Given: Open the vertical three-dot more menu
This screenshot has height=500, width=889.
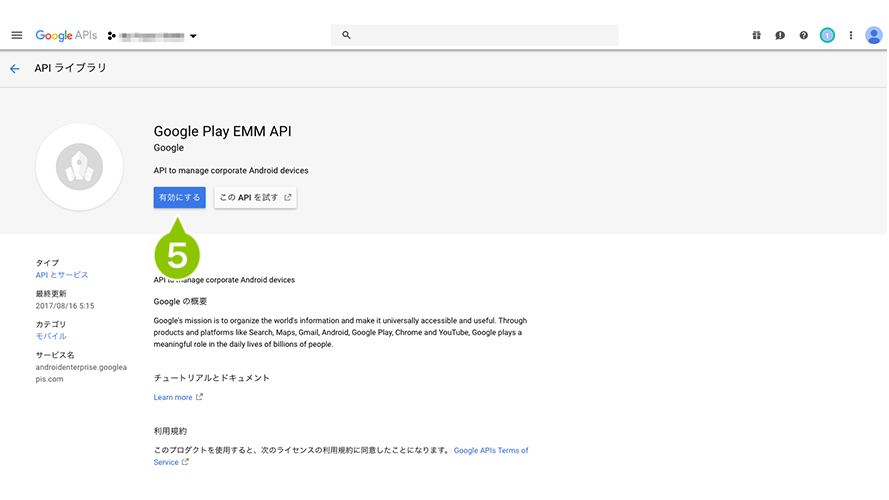Looking at the screenshot, I should point(850,35).
